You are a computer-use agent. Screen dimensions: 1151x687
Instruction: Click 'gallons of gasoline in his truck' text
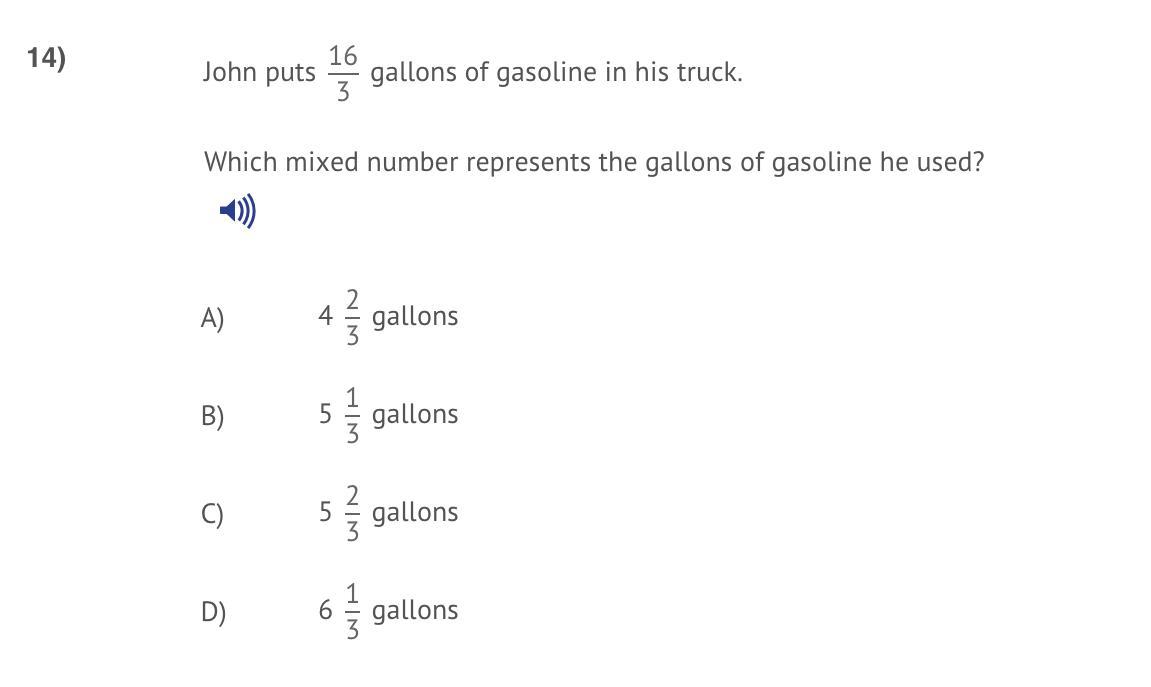click(x=556, y=72)
